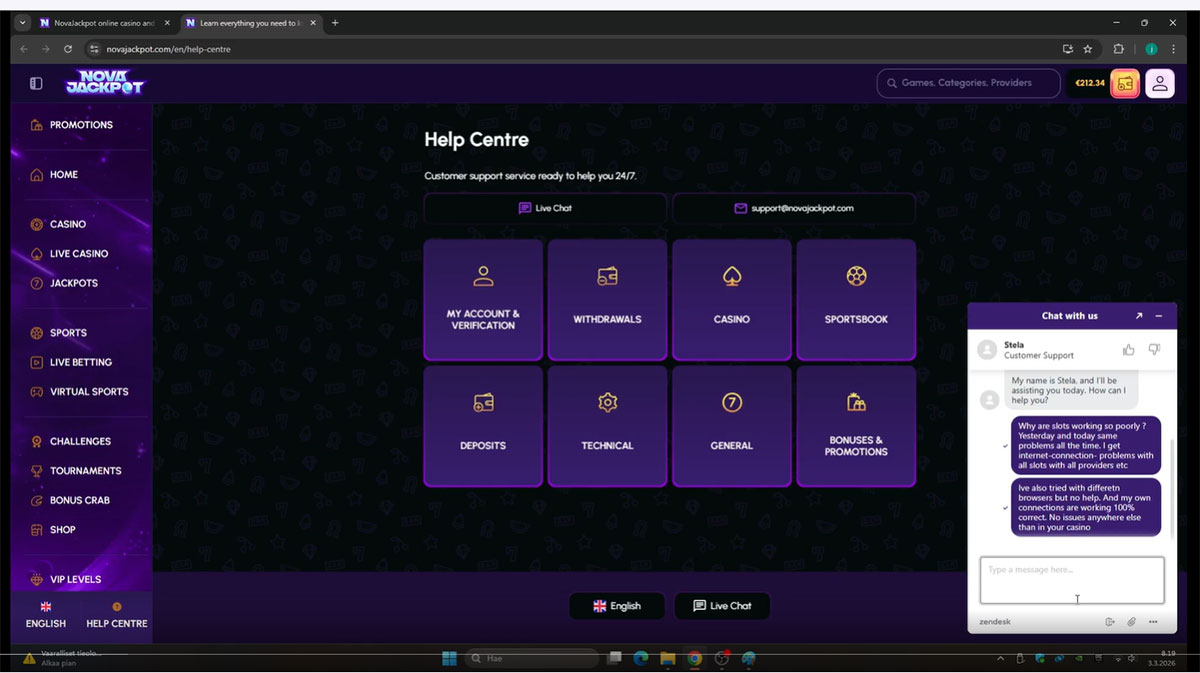
Task: Go to Live Casino in sidebar
Action: [78, 254]
